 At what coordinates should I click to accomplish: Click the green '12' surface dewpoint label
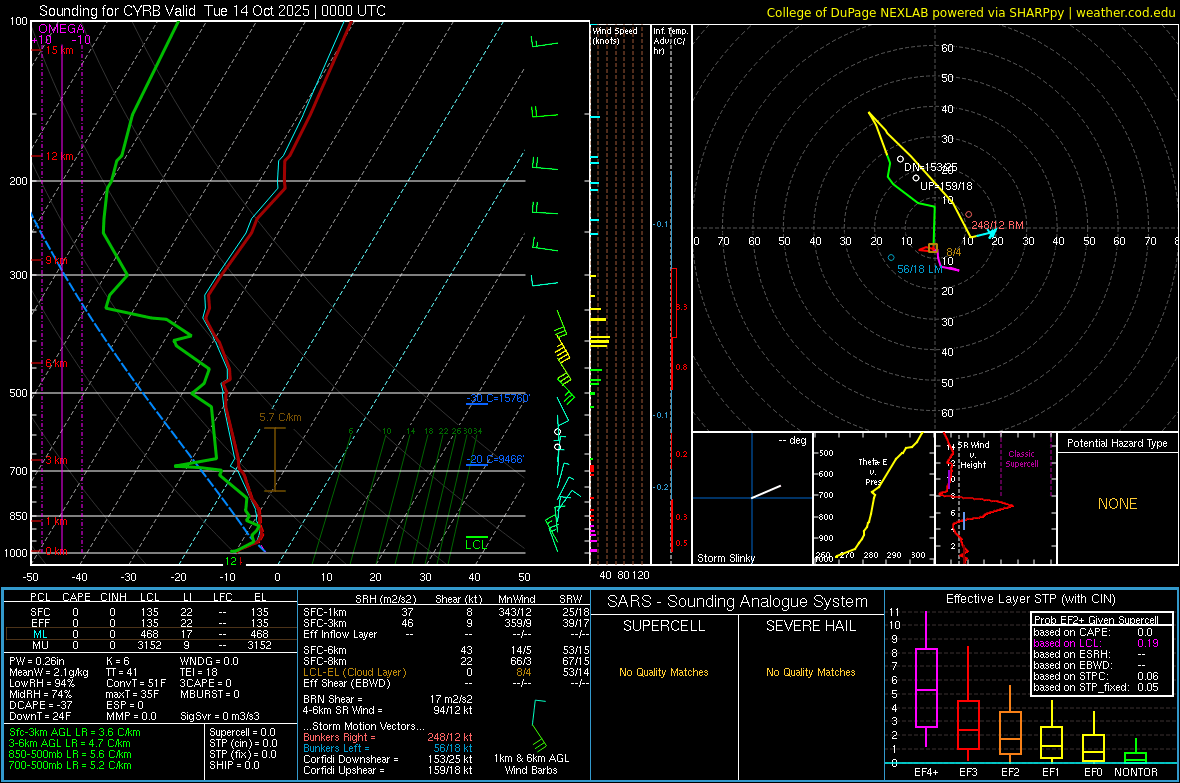[x=230, y=561]
